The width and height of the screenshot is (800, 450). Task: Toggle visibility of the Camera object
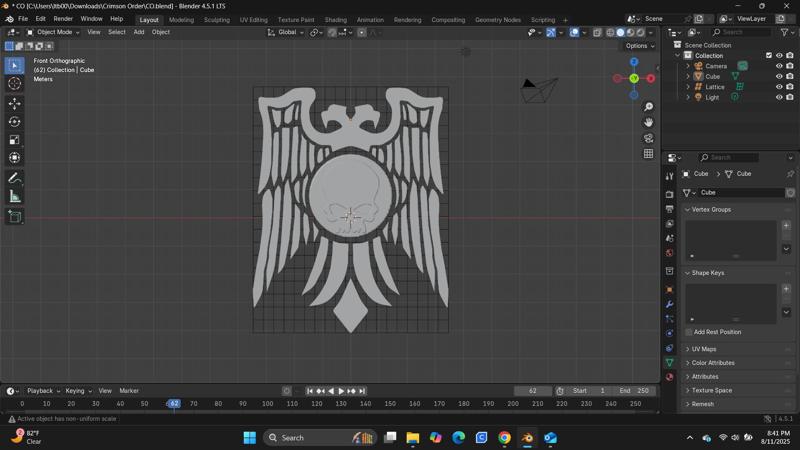click(779, 66)
